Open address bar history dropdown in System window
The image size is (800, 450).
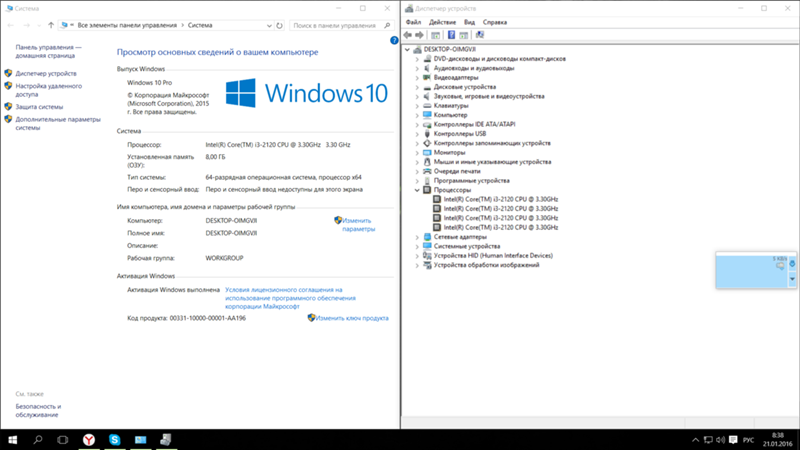pyautogui.click(x=269, y=26)
